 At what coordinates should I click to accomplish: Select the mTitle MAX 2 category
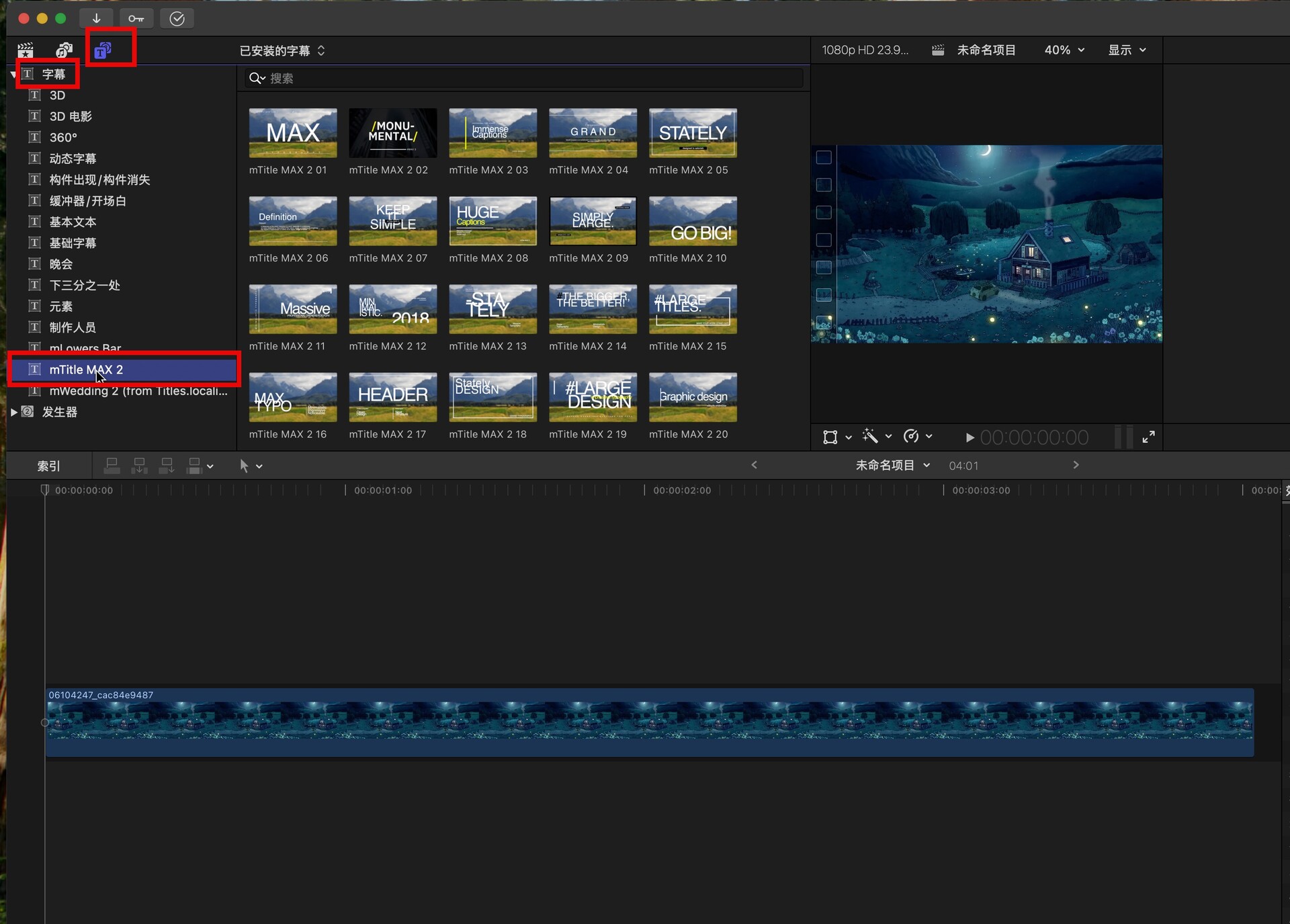point(124,370)
